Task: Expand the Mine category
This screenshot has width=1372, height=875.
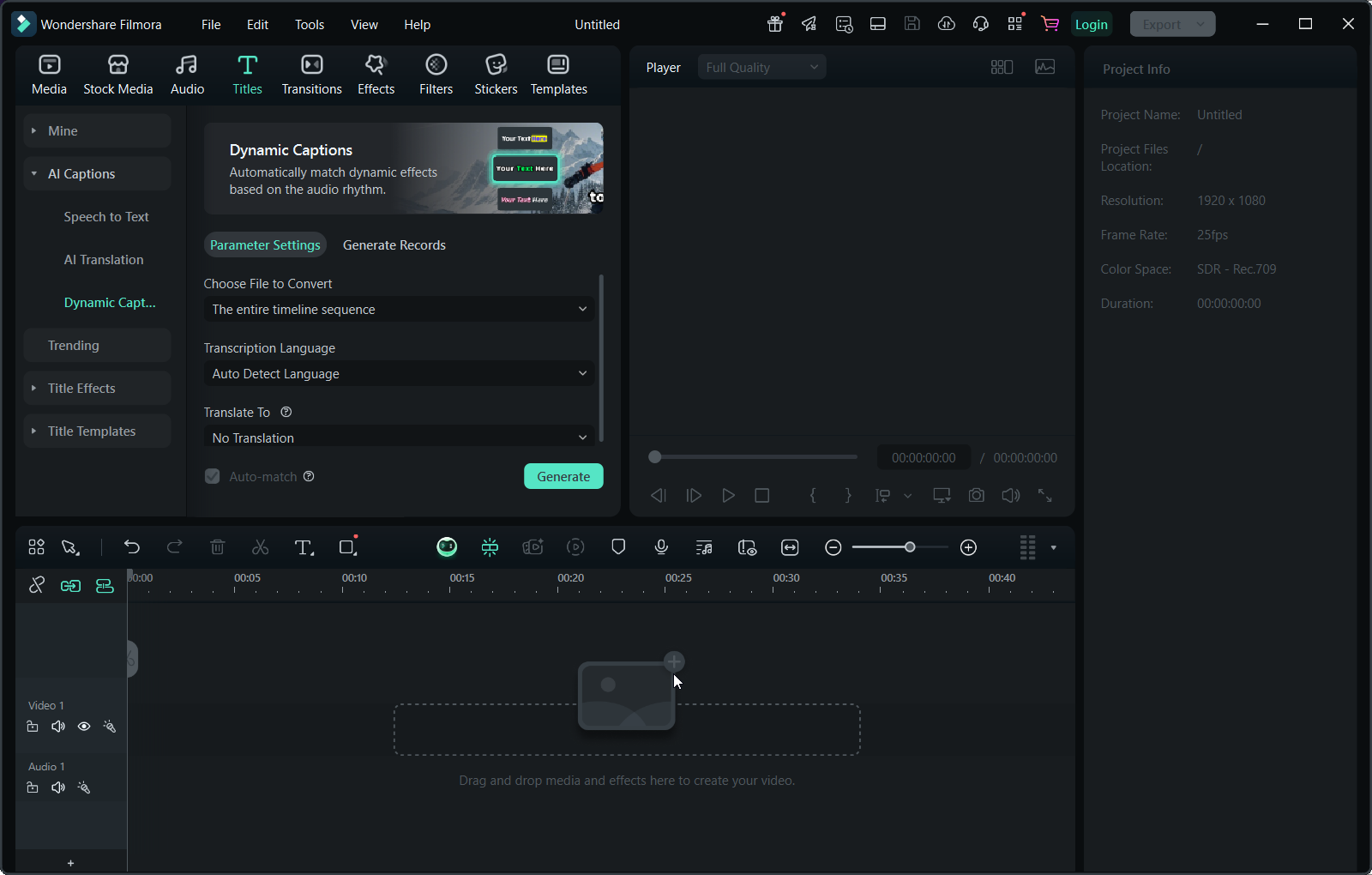Action: click(x=97, y=131)
